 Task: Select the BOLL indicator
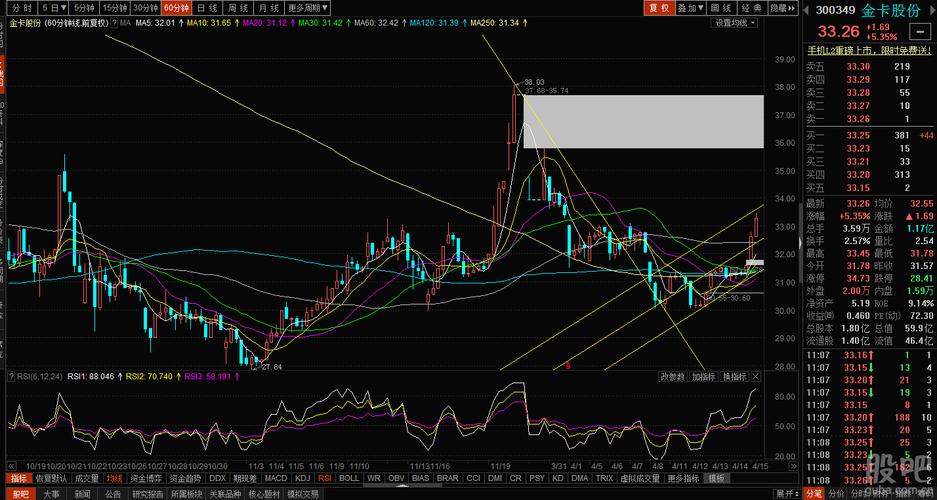click(350, 478)
